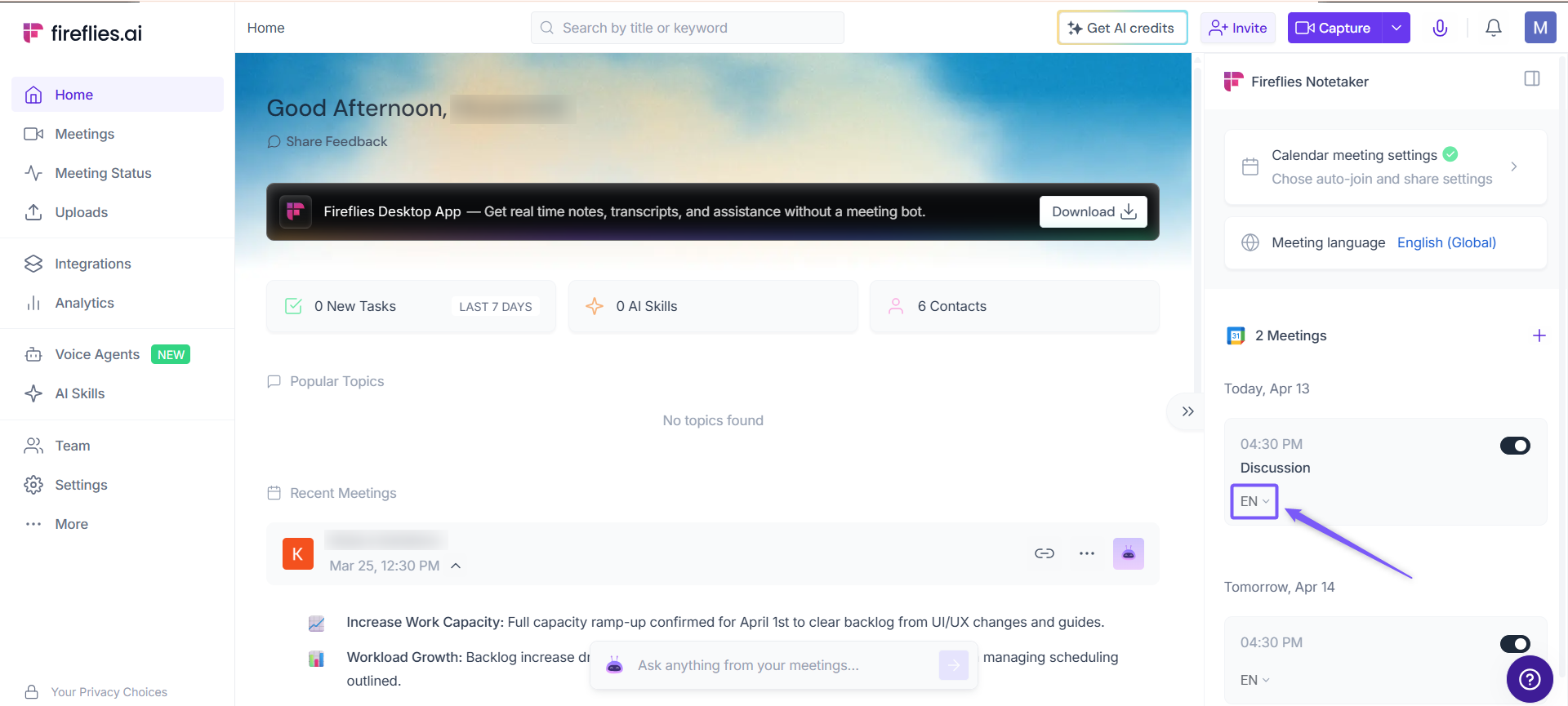The image size is (1568, 706).
Task: Collapse the right panel with double chevron
Action: [x=1187, y=411]
